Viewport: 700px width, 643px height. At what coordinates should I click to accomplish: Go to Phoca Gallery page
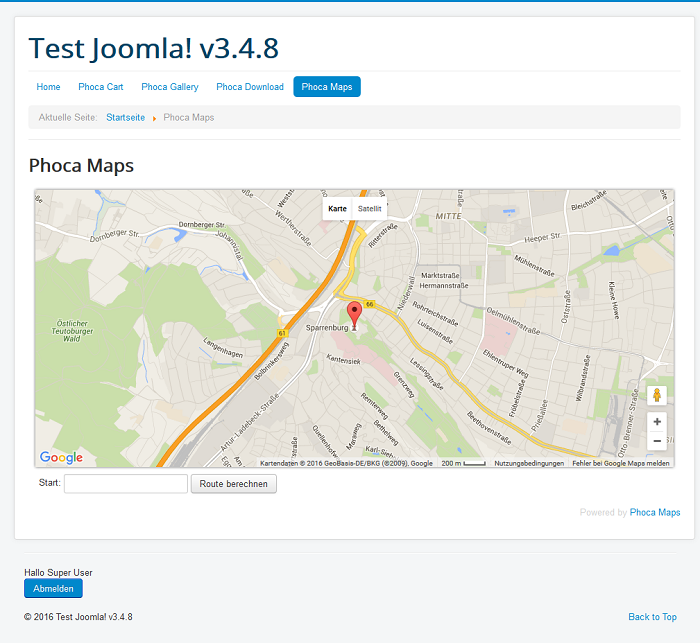tap(170, 87)
